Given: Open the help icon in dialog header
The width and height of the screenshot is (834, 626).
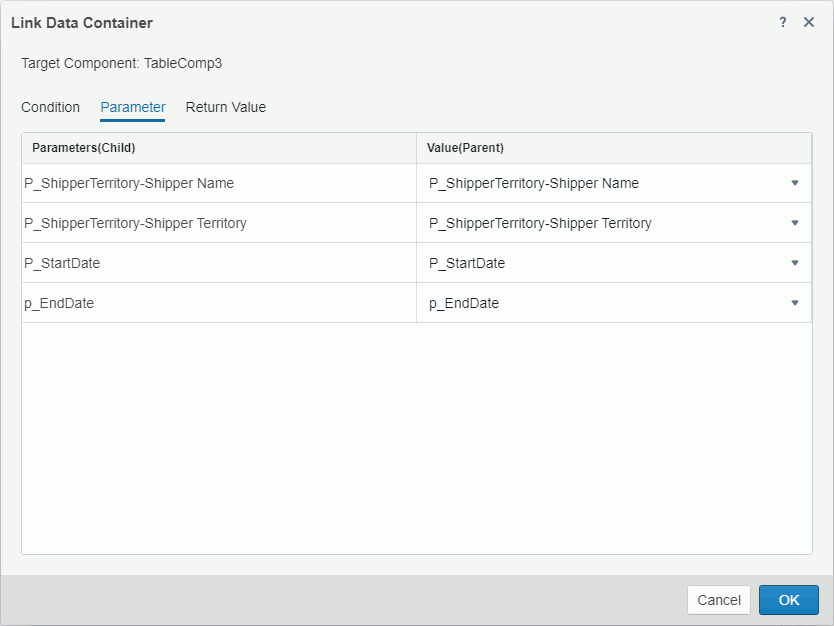Looking at the screenshot, I should [782, 22].
